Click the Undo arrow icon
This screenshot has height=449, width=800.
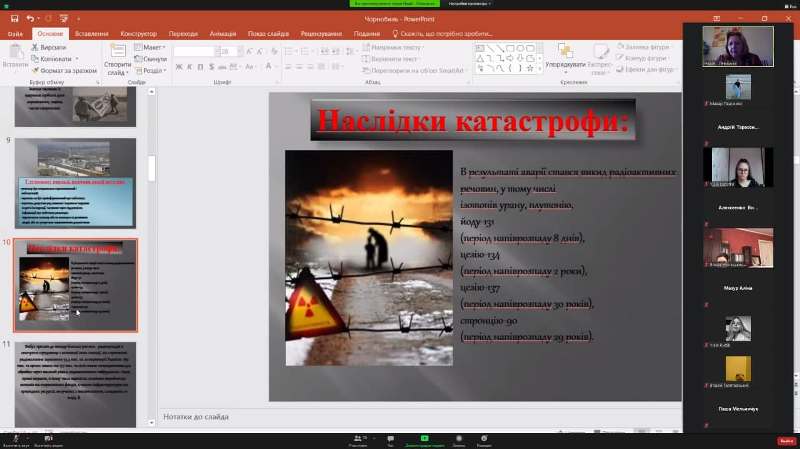[x=30, y=19]
